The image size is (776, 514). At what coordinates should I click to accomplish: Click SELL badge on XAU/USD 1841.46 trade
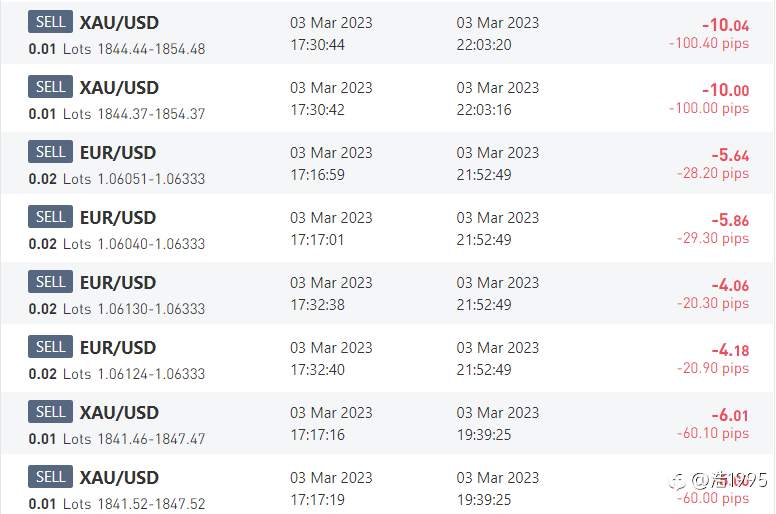50,412
